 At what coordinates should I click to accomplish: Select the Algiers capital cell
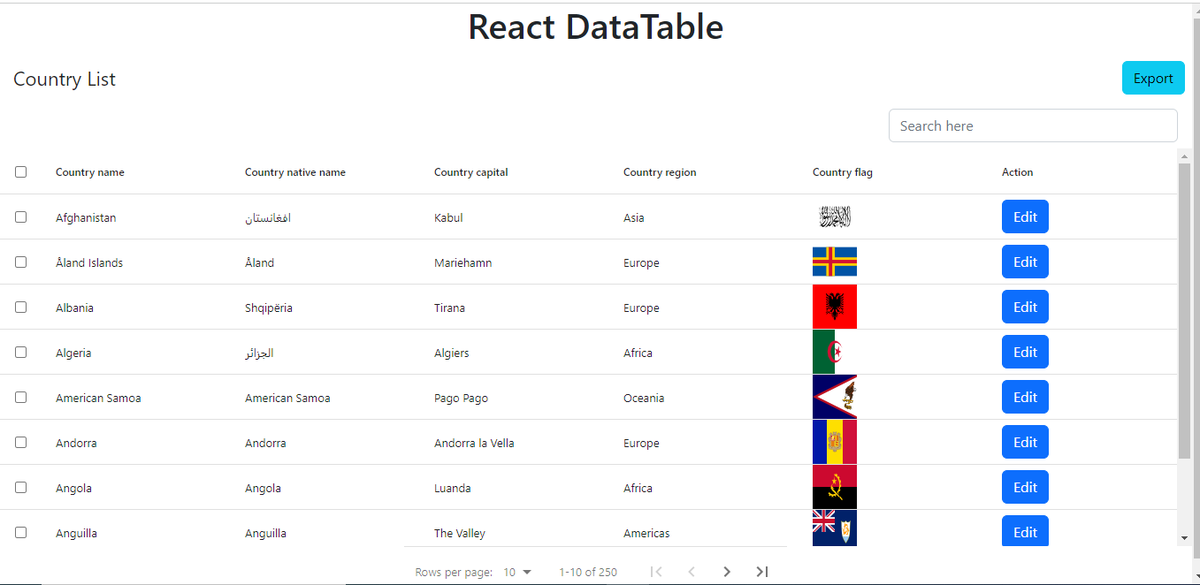coord(451,353)
